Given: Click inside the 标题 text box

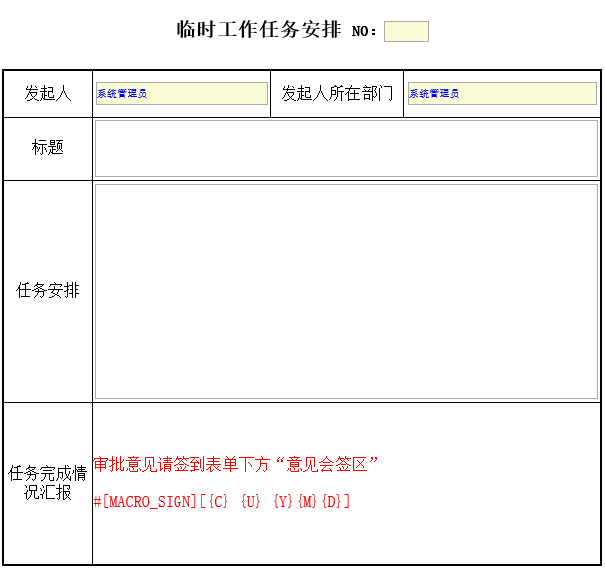Looking at the screenshot, I should point(346,149).
